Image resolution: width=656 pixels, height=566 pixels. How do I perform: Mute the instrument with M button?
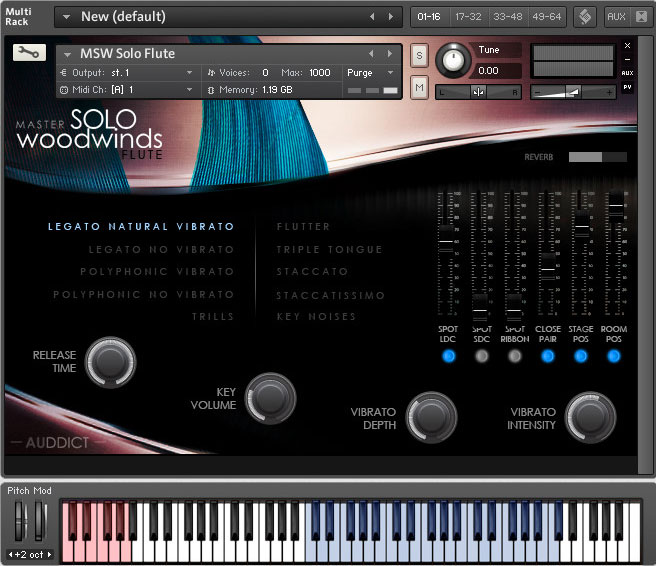[x=419, y=87]
